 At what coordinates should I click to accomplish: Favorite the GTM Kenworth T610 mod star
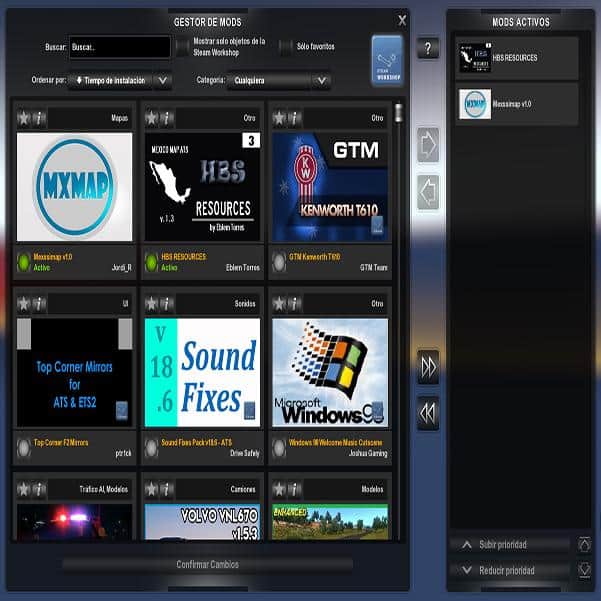coord(280,118)
